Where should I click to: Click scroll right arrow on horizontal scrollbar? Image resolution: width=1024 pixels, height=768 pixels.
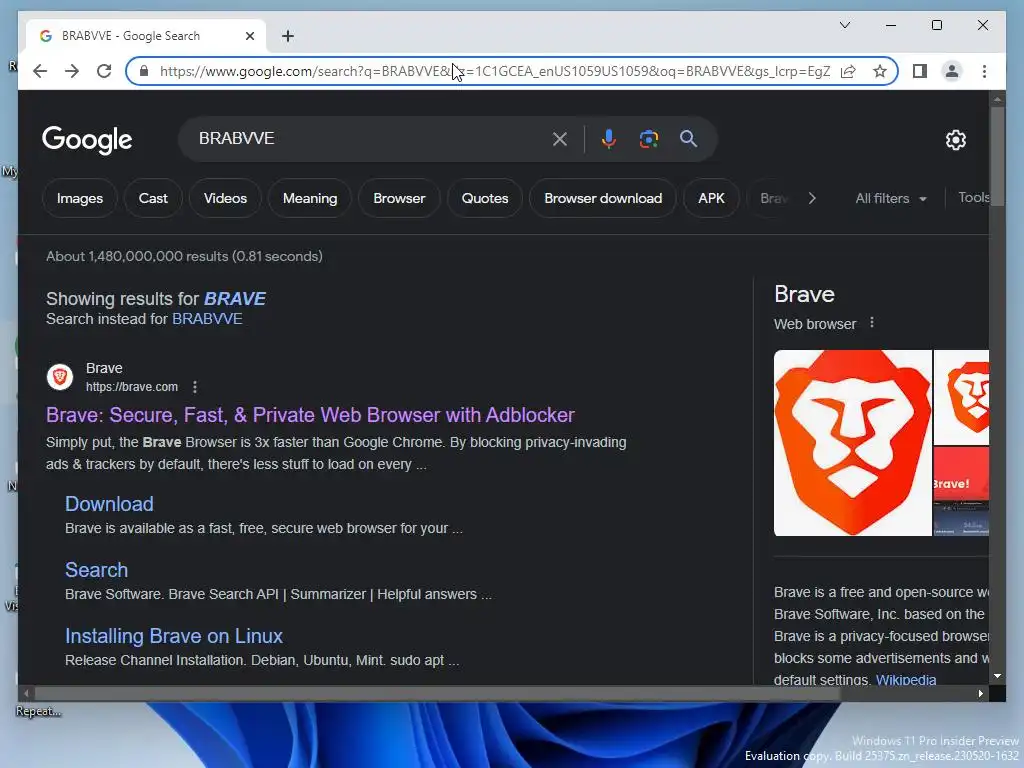tap(981, 694)
